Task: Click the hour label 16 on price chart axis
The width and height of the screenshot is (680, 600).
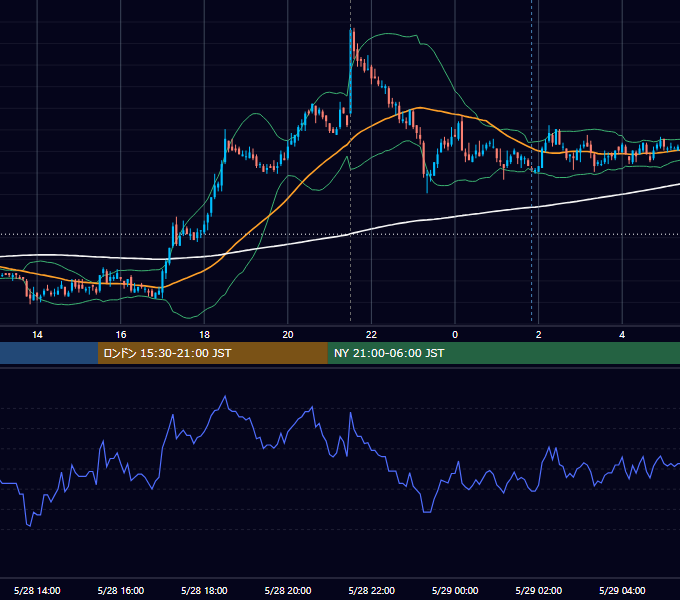Action: pos(121,335)
